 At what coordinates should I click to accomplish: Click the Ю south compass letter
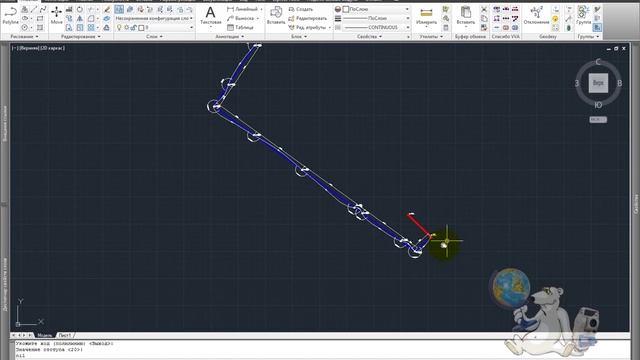[598, 105]
